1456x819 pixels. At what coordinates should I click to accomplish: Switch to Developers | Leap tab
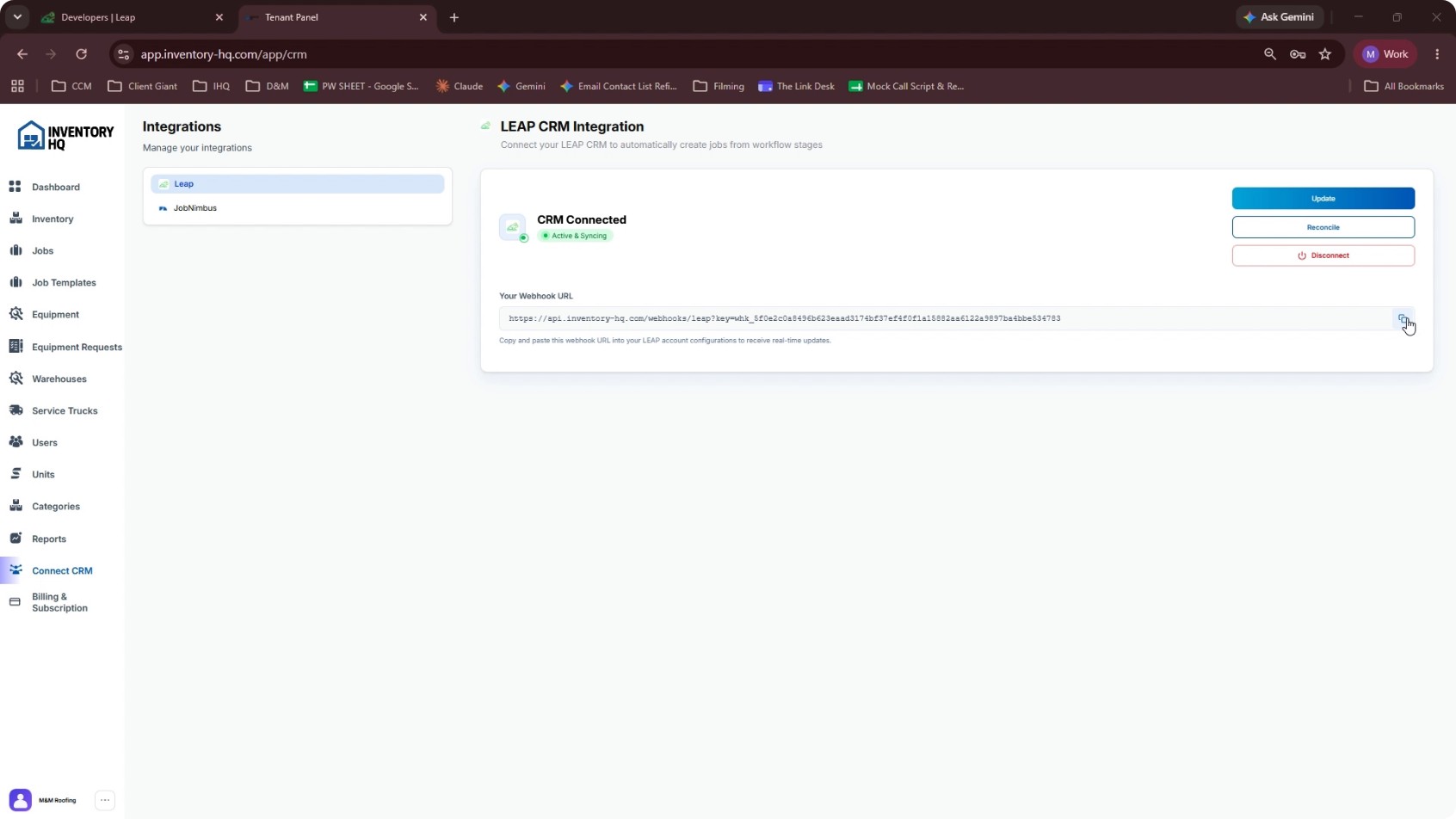(x=129, y=17)
